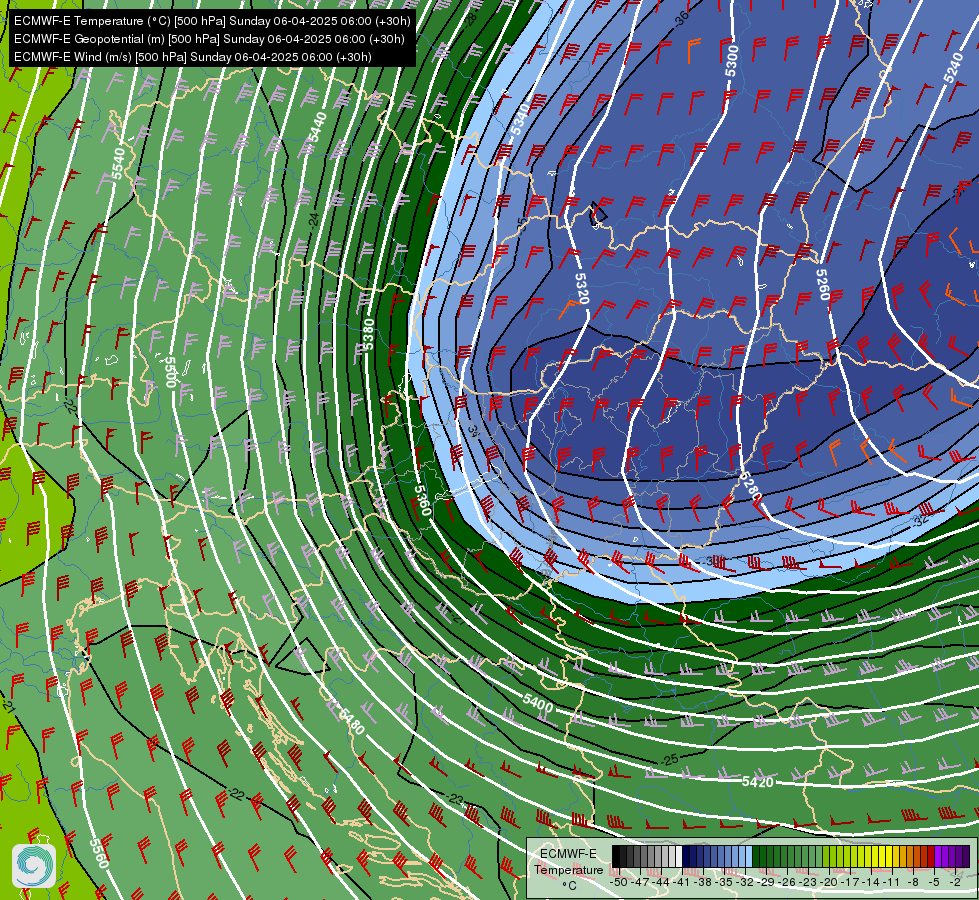
Task: Click the swirl logo icon
Action: pyautogui.click(x=34, y=866)
